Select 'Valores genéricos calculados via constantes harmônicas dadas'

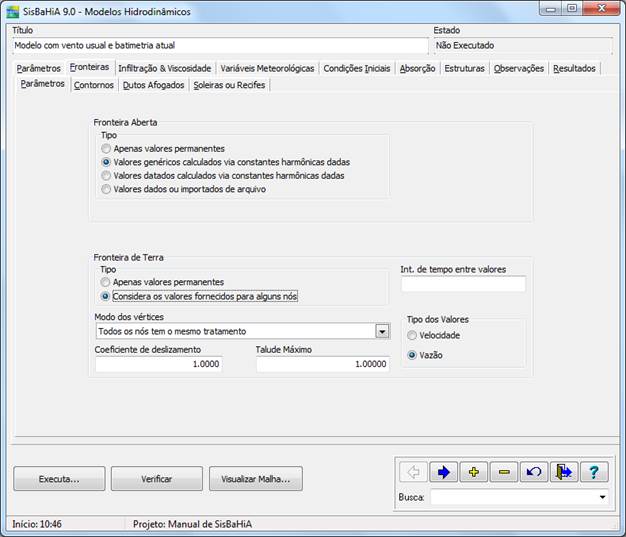pos(226,162)
